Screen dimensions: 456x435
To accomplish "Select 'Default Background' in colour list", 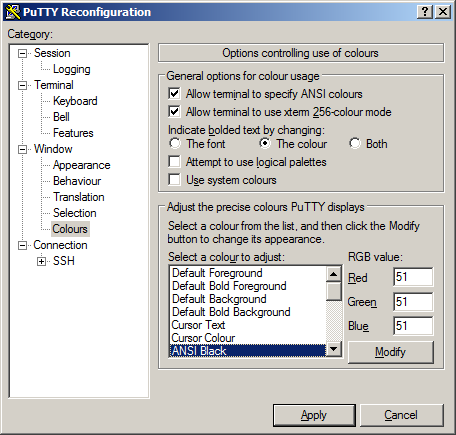I will point(248,299).
